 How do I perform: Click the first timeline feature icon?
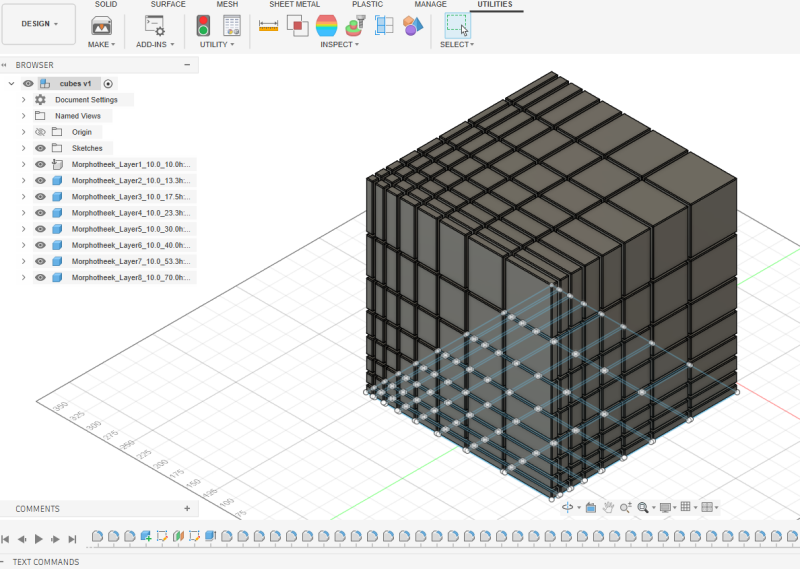(x=97, y=536)
